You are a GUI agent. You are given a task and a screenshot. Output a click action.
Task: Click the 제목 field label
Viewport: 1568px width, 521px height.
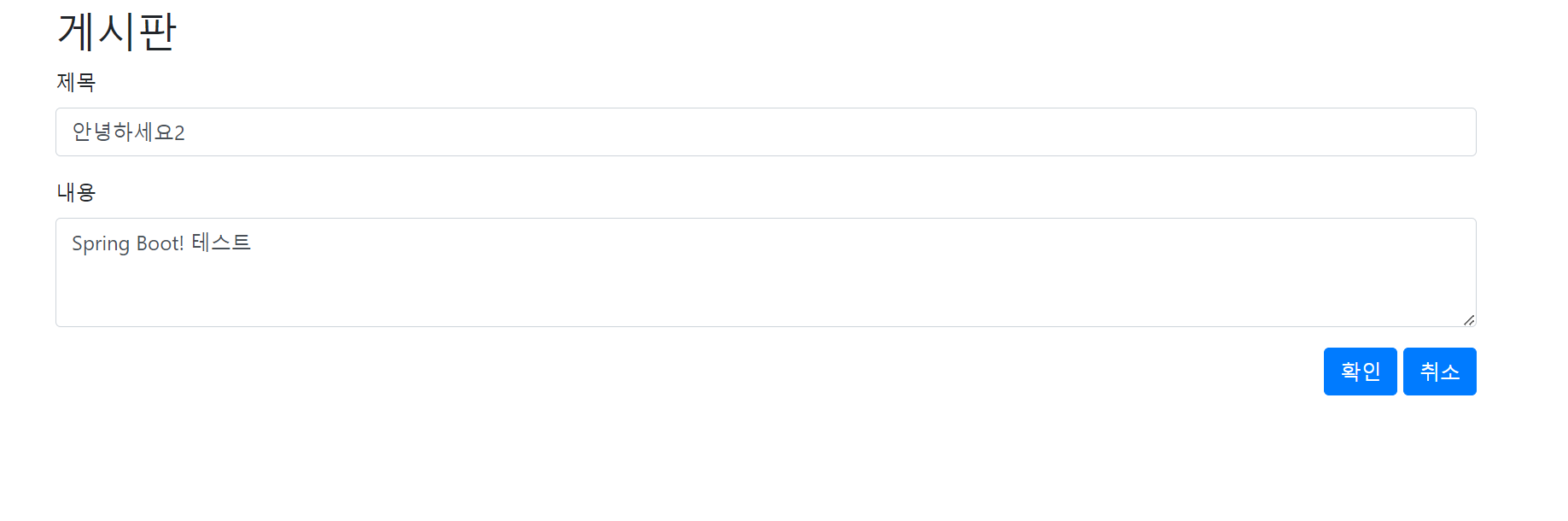click(76, 82)
